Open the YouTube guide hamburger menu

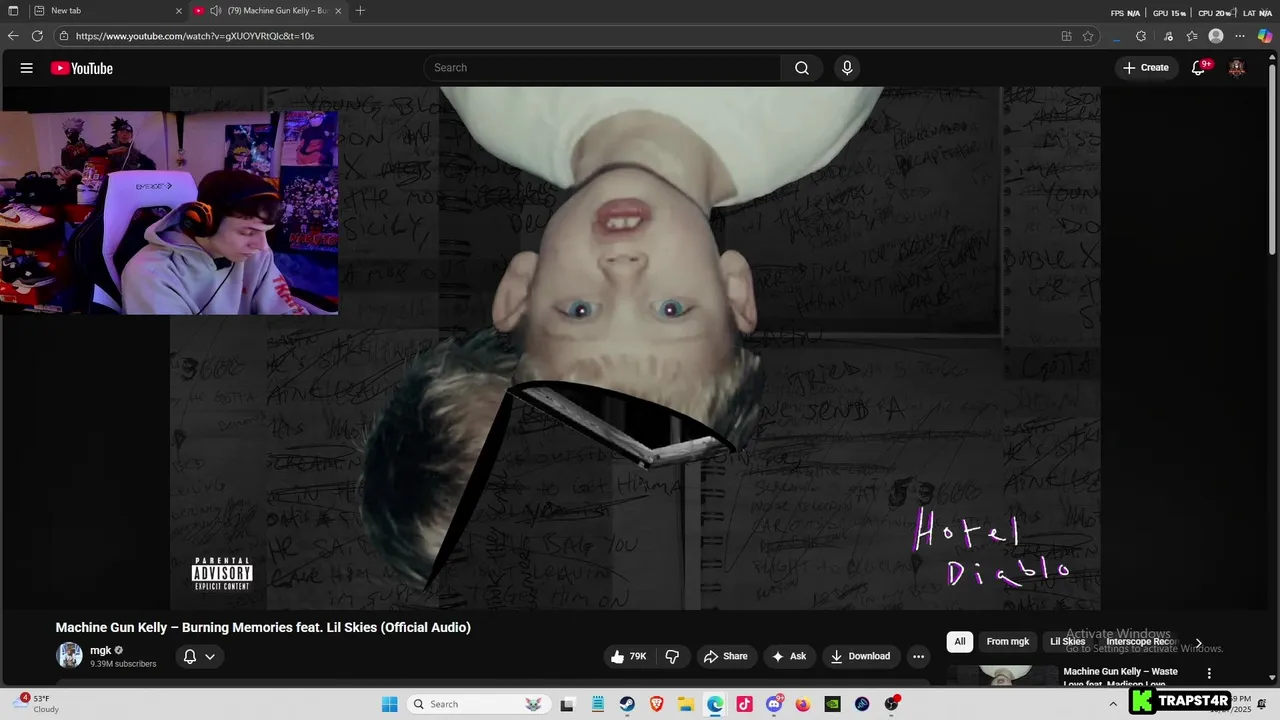[27, 68]
